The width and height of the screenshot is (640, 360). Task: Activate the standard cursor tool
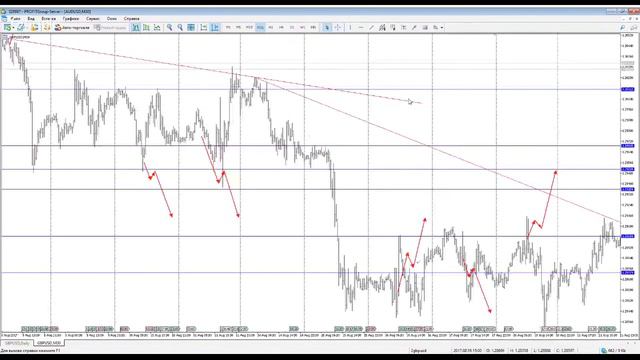327,27
